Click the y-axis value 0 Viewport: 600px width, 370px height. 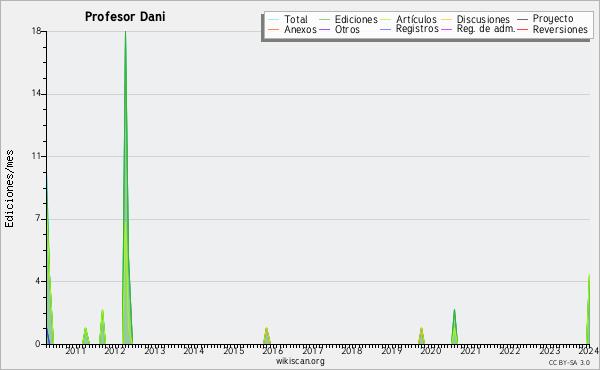click(x=38, y=344)
